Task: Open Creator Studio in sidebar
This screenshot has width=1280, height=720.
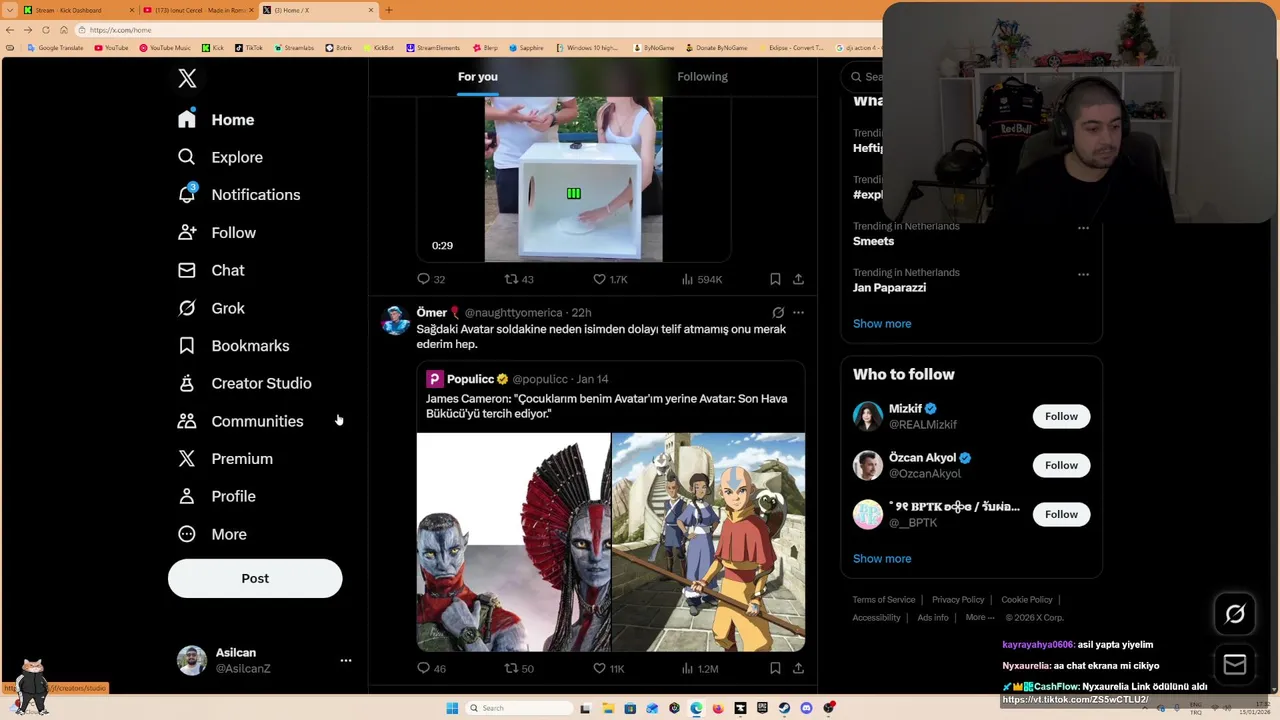Action: 244,383
